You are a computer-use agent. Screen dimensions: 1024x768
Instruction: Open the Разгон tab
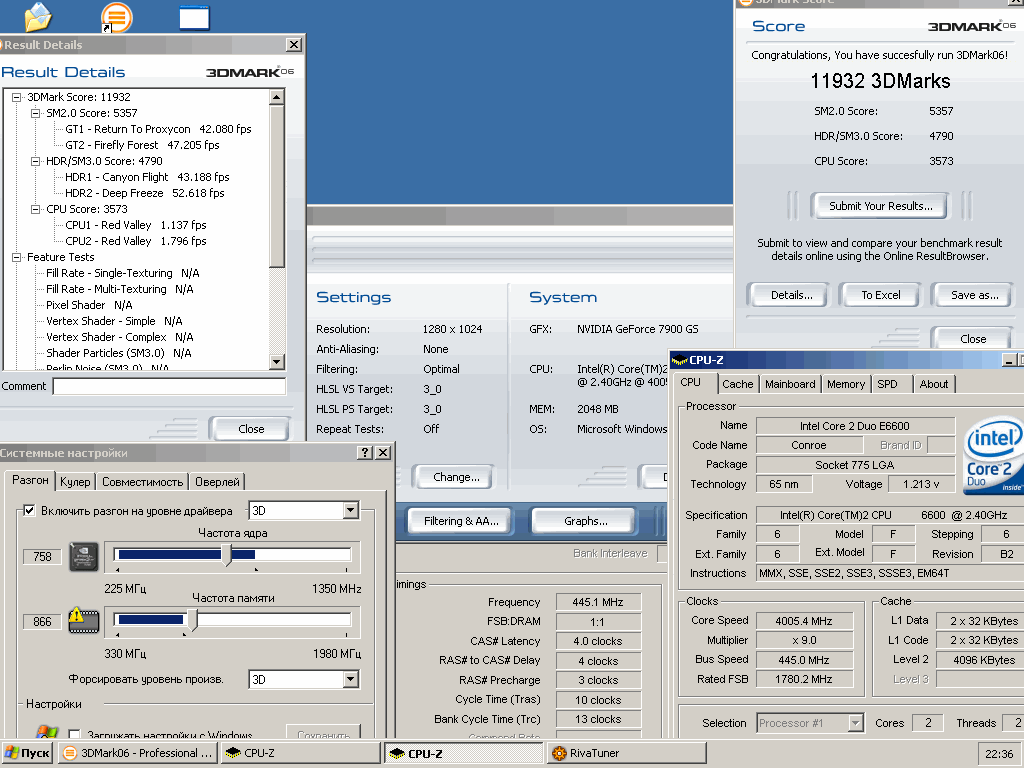pyautogui.click(x=30, y=480)
